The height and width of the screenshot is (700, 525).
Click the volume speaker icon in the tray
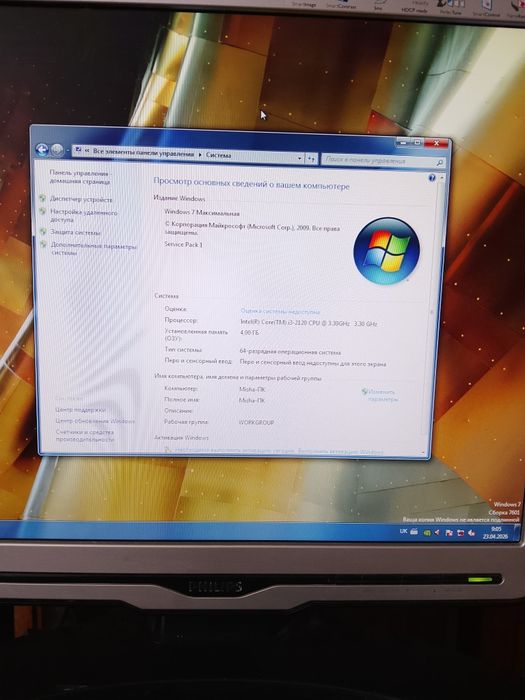471,533
